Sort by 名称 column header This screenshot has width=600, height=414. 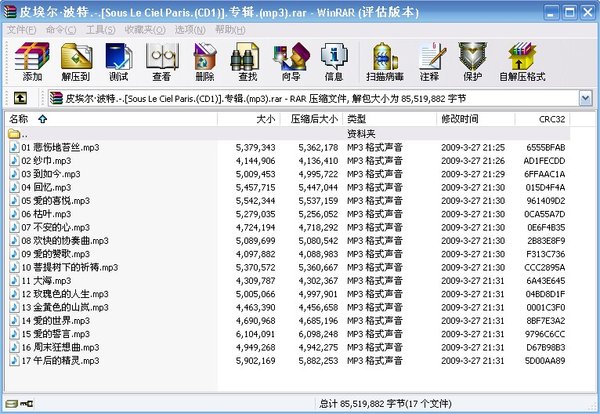click(111, 119)
